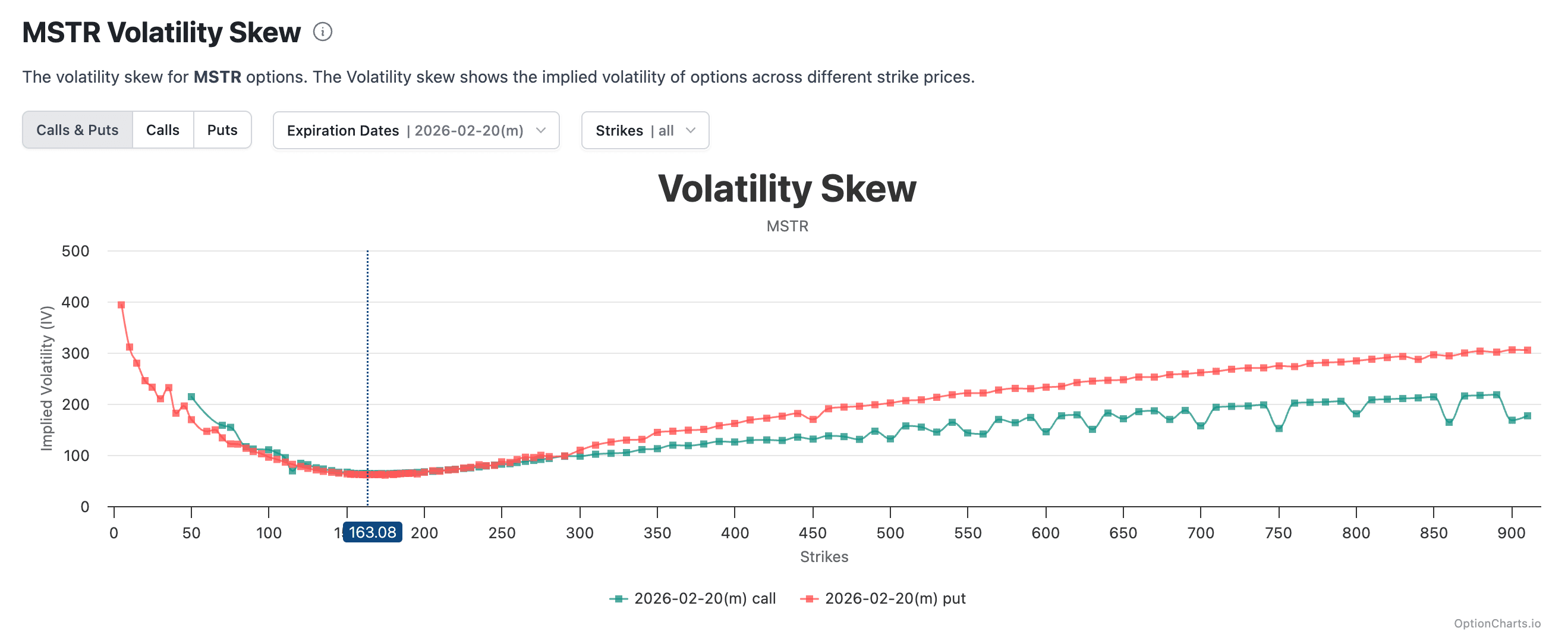
Task: Toggle the 2026-02-20(m) put series
Action: (x=883, y=599)
